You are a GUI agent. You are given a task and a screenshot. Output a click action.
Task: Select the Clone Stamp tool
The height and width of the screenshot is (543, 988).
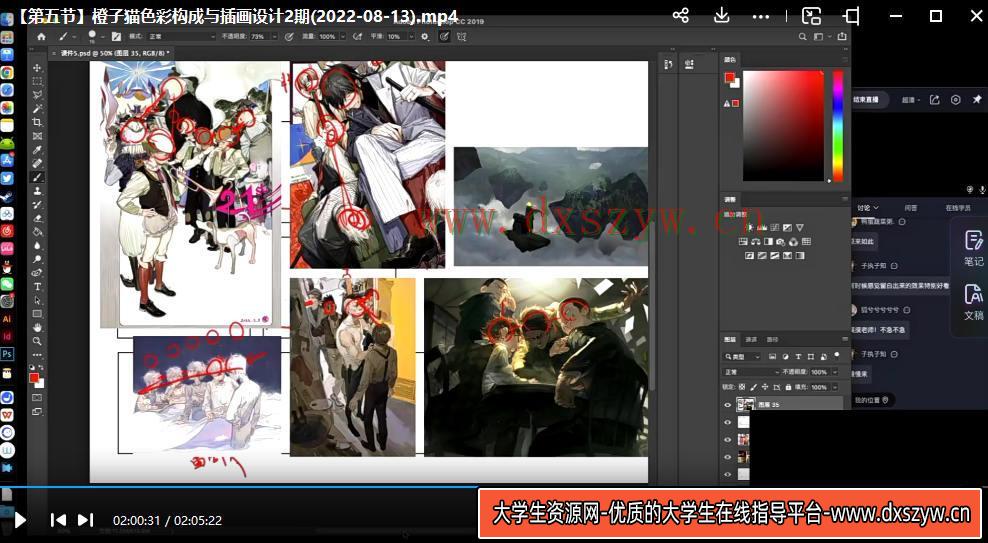37,191
